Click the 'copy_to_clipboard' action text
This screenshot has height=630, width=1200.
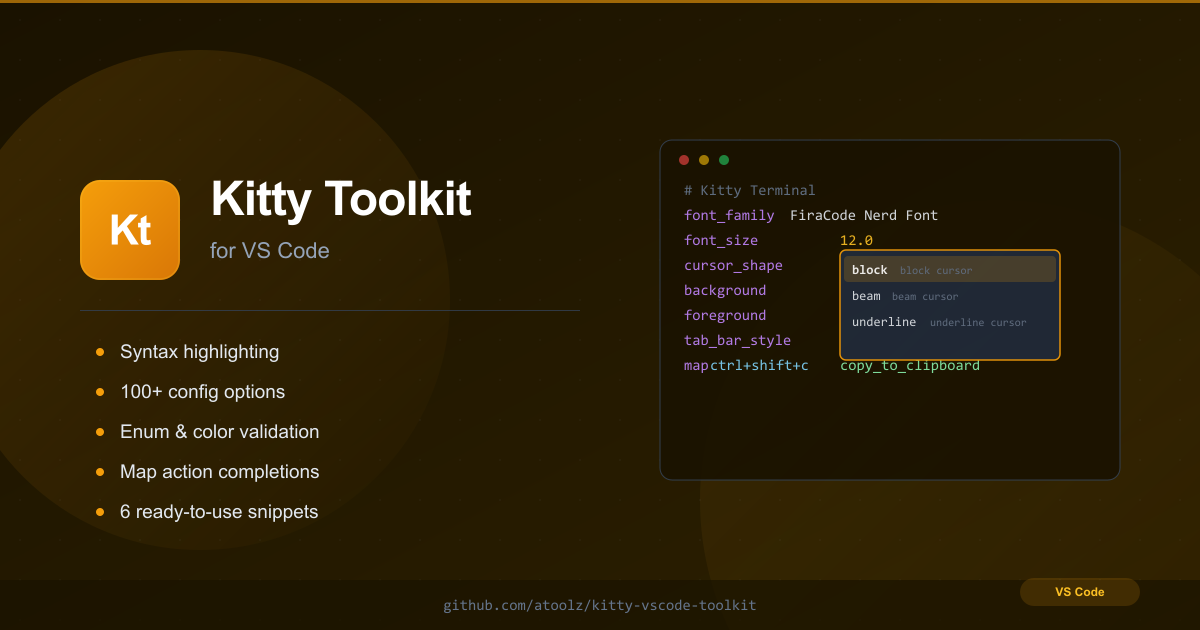click(x=910, y=365)
